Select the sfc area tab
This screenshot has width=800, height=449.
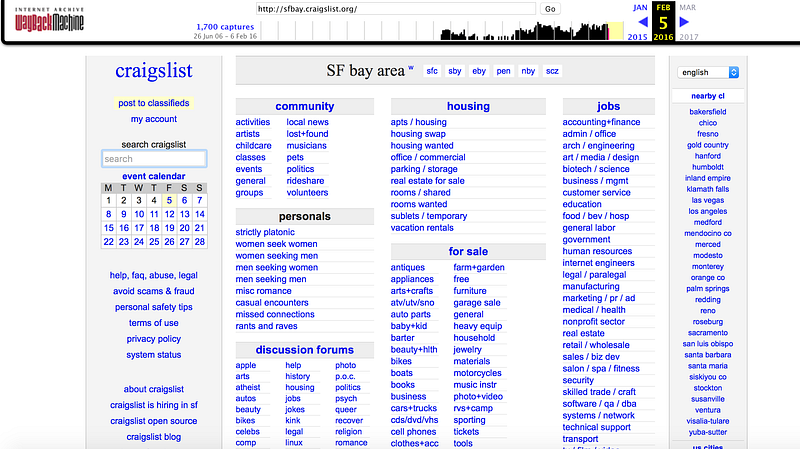(x=432, y=71)
